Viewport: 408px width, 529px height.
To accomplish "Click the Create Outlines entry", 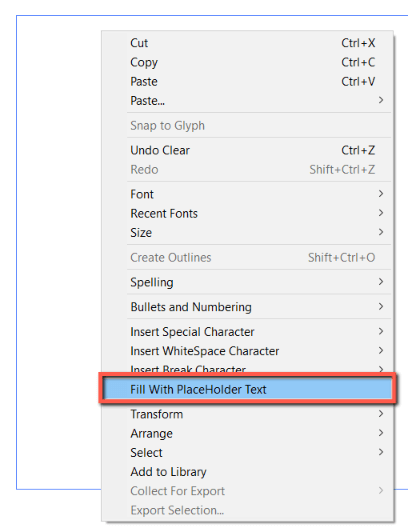I will click(247, 257).
